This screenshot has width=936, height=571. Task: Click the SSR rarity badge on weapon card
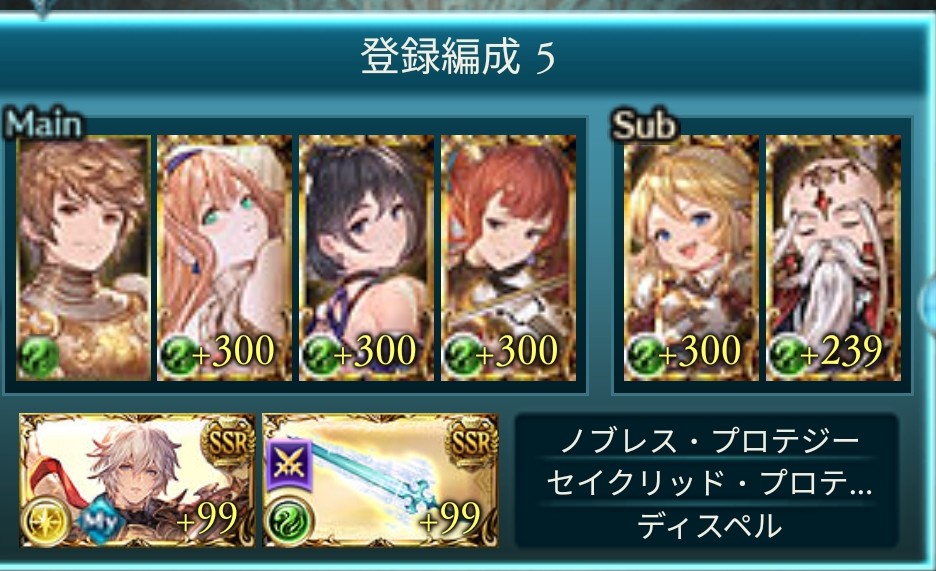coord(471,442)
